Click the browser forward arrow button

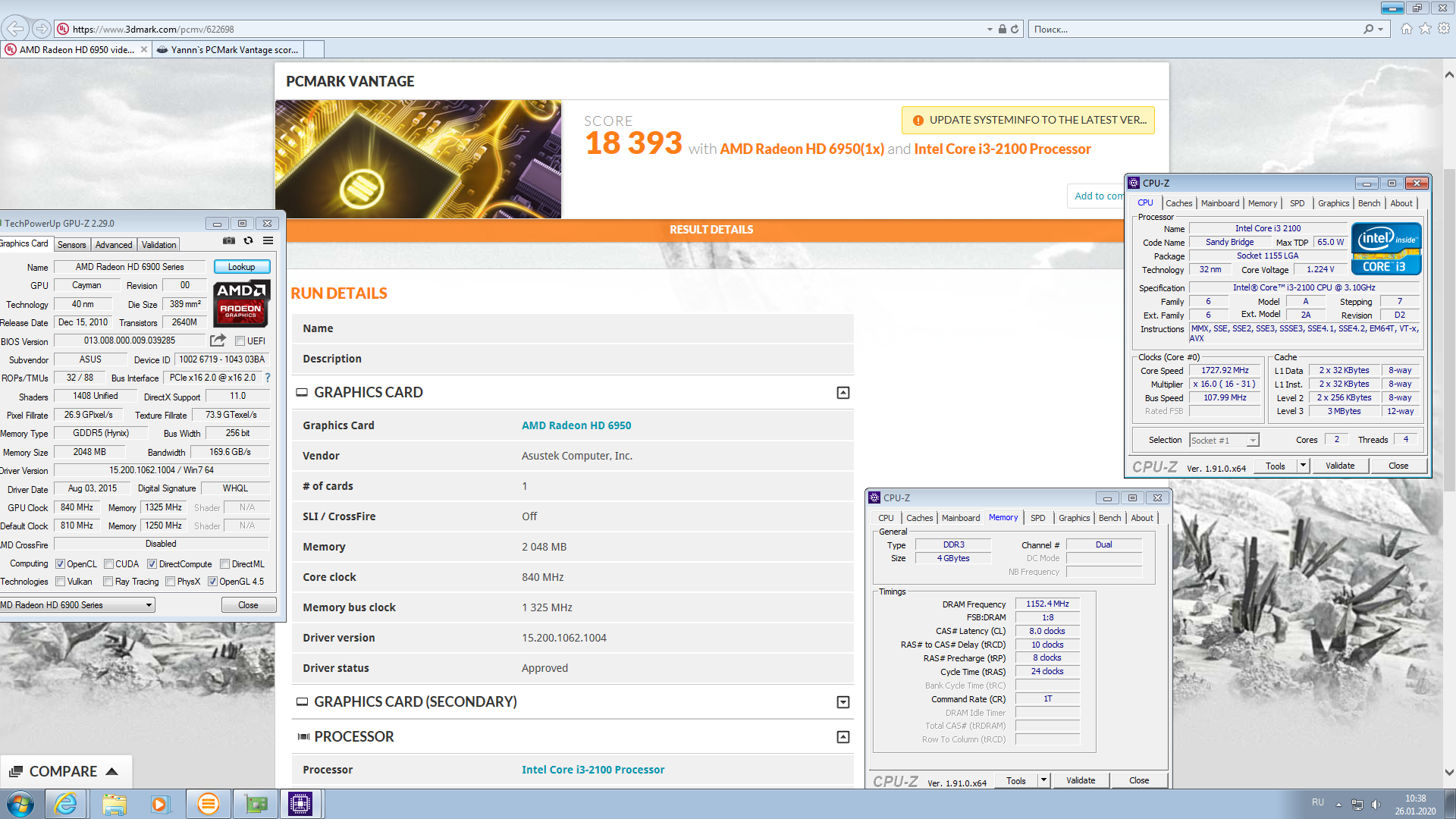[42, 29]
